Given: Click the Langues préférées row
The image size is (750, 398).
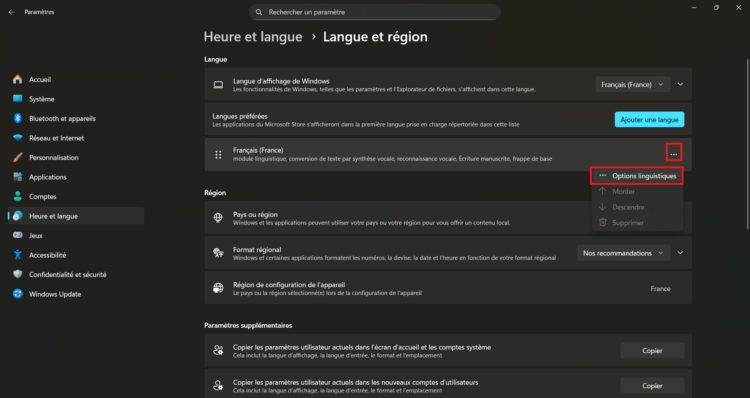Looking at the screenshot, I should (x=448, y=120).
